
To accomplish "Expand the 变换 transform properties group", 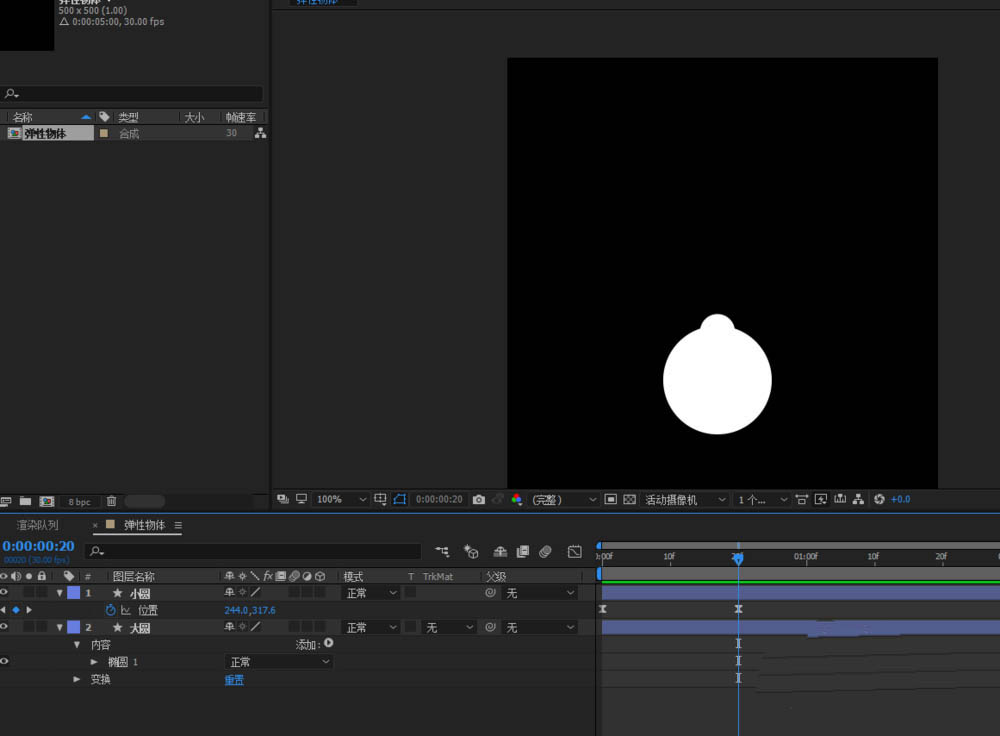I will point(78,680).
